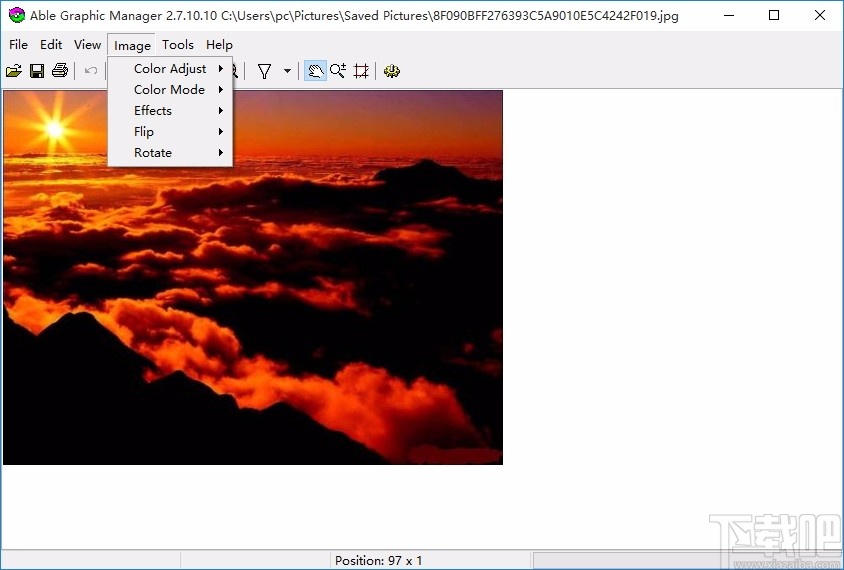
Task: Click the Undo arrow icon
Action: [91, 71]
